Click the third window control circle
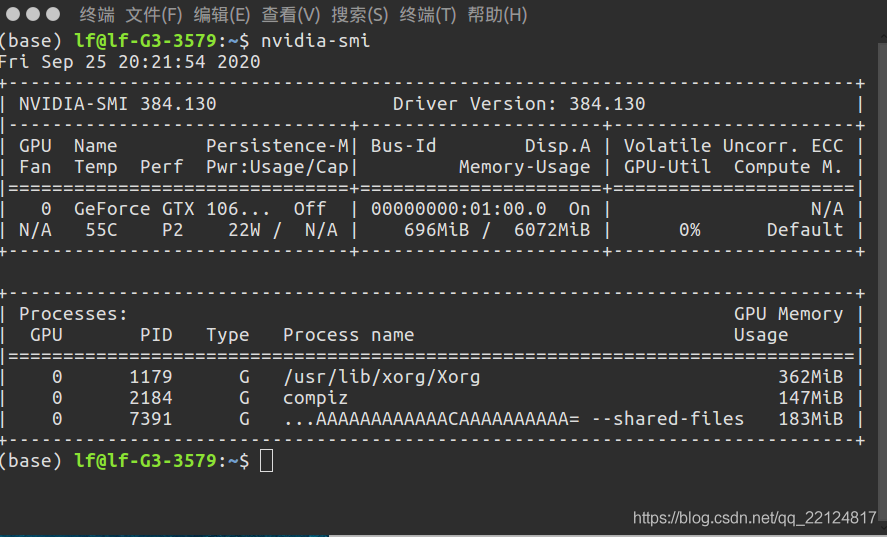 [53, 14]
